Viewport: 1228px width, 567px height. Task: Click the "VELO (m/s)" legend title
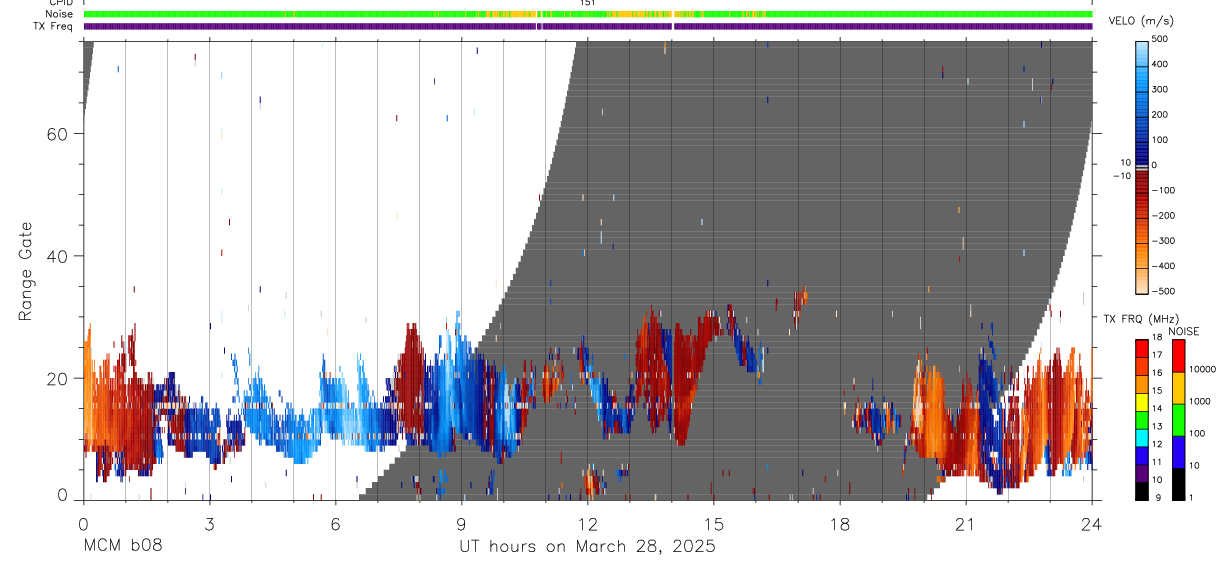click(1141, 21)
